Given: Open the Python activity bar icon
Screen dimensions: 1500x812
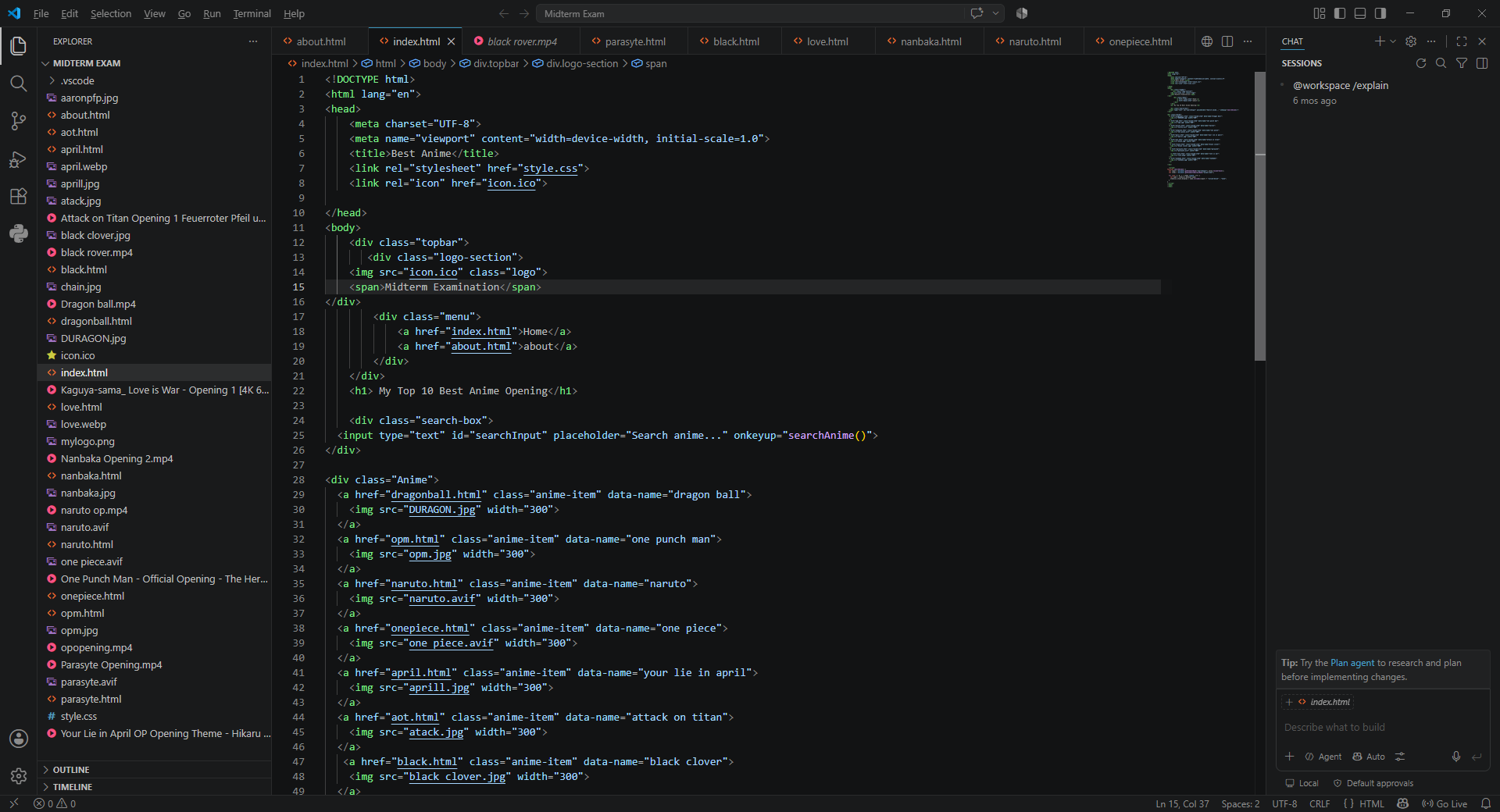Looking at the screenshot, I should point(19,233).
